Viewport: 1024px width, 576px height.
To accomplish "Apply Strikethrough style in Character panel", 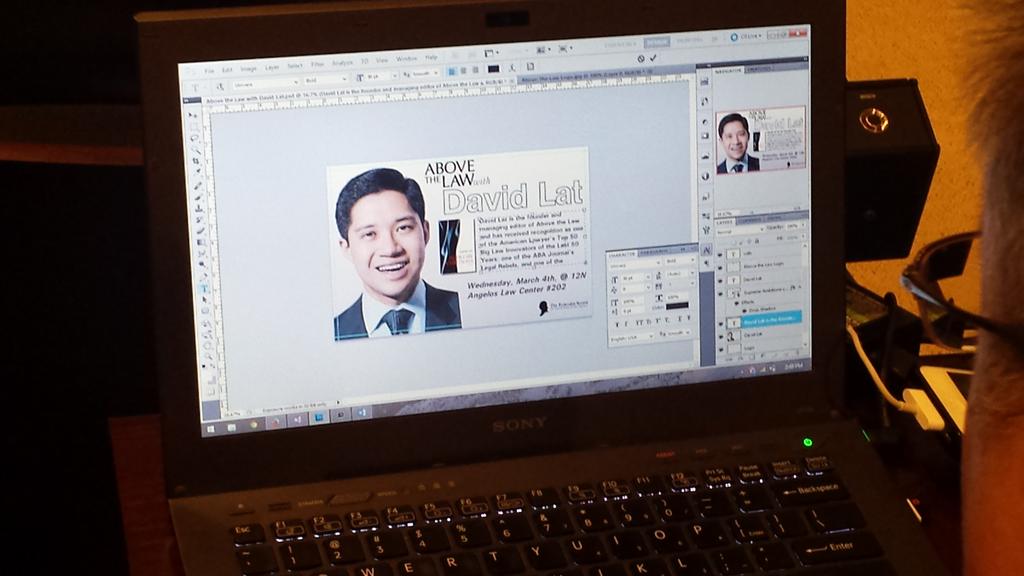I will click(x=688, y=317).
